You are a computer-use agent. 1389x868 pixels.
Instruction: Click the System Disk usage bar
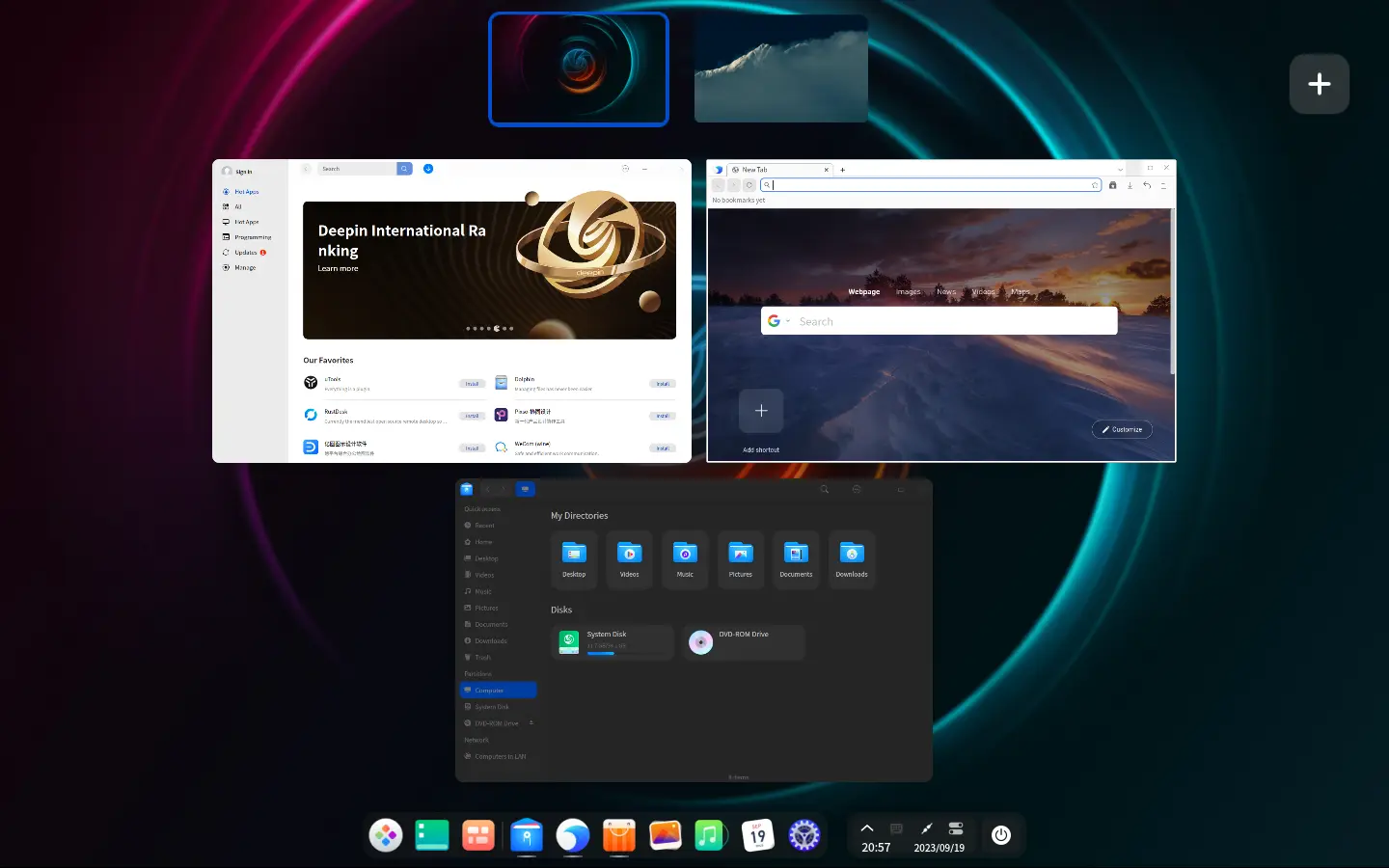[601, 653]
